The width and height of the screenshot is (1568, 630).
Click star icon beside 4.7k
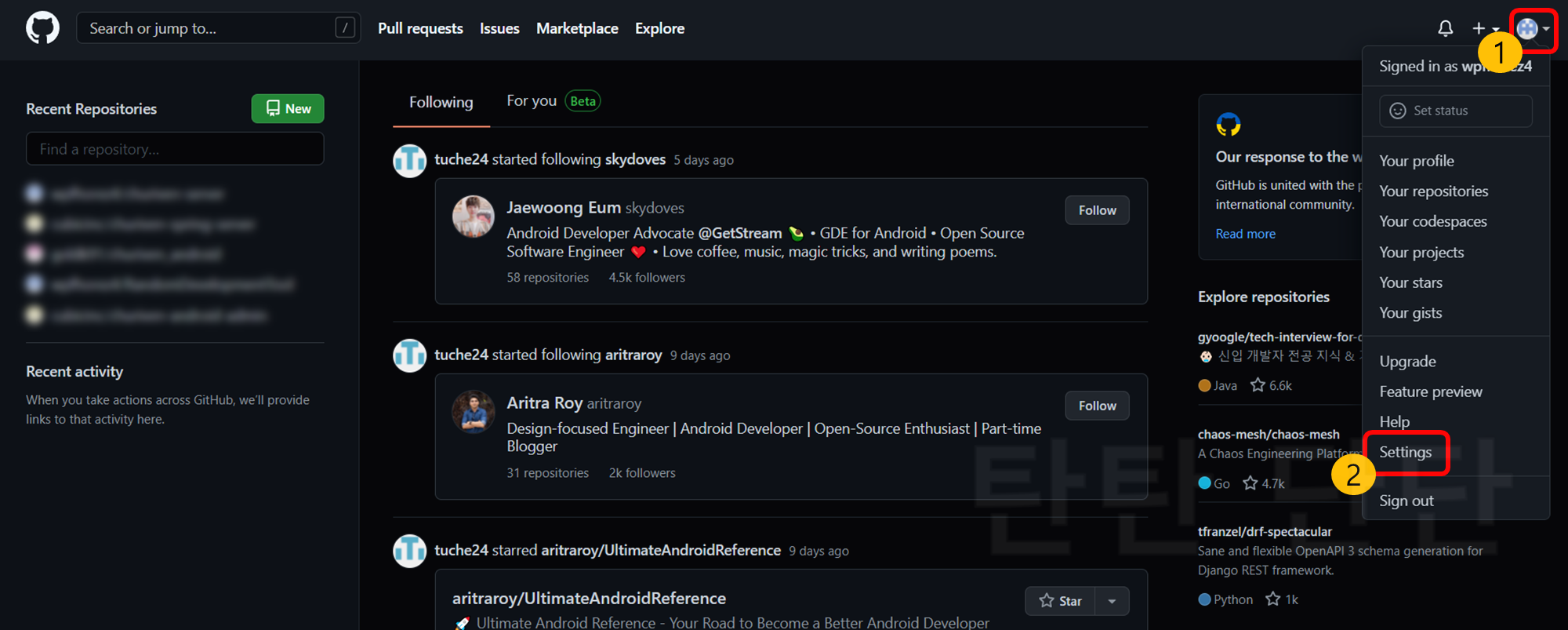(1250, 483)
